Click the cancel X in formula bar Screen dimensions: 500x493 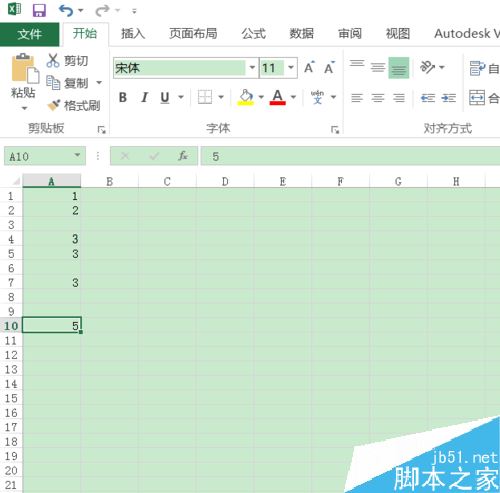point(125,156)
